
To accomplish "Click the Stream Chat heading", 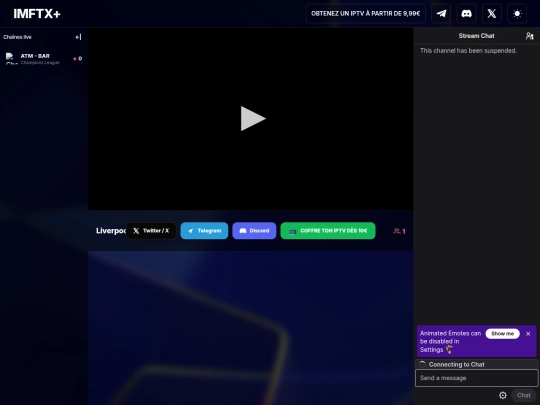I will click(x=476, y=36).
